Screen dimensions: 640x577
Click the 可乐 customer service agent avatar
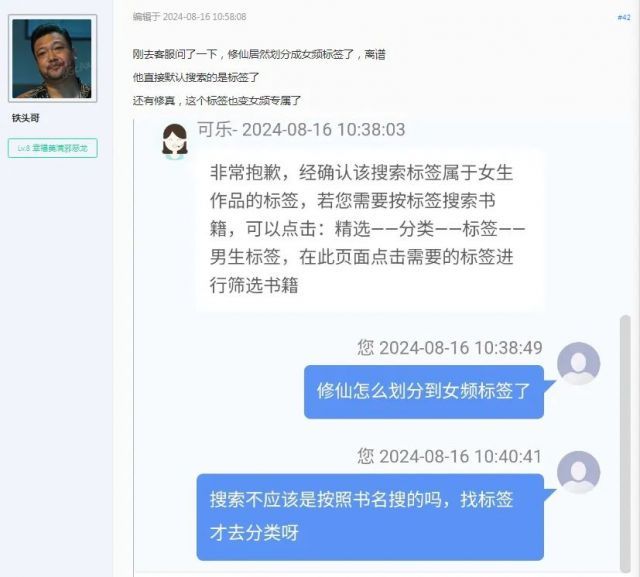click(x=175, y=141)
